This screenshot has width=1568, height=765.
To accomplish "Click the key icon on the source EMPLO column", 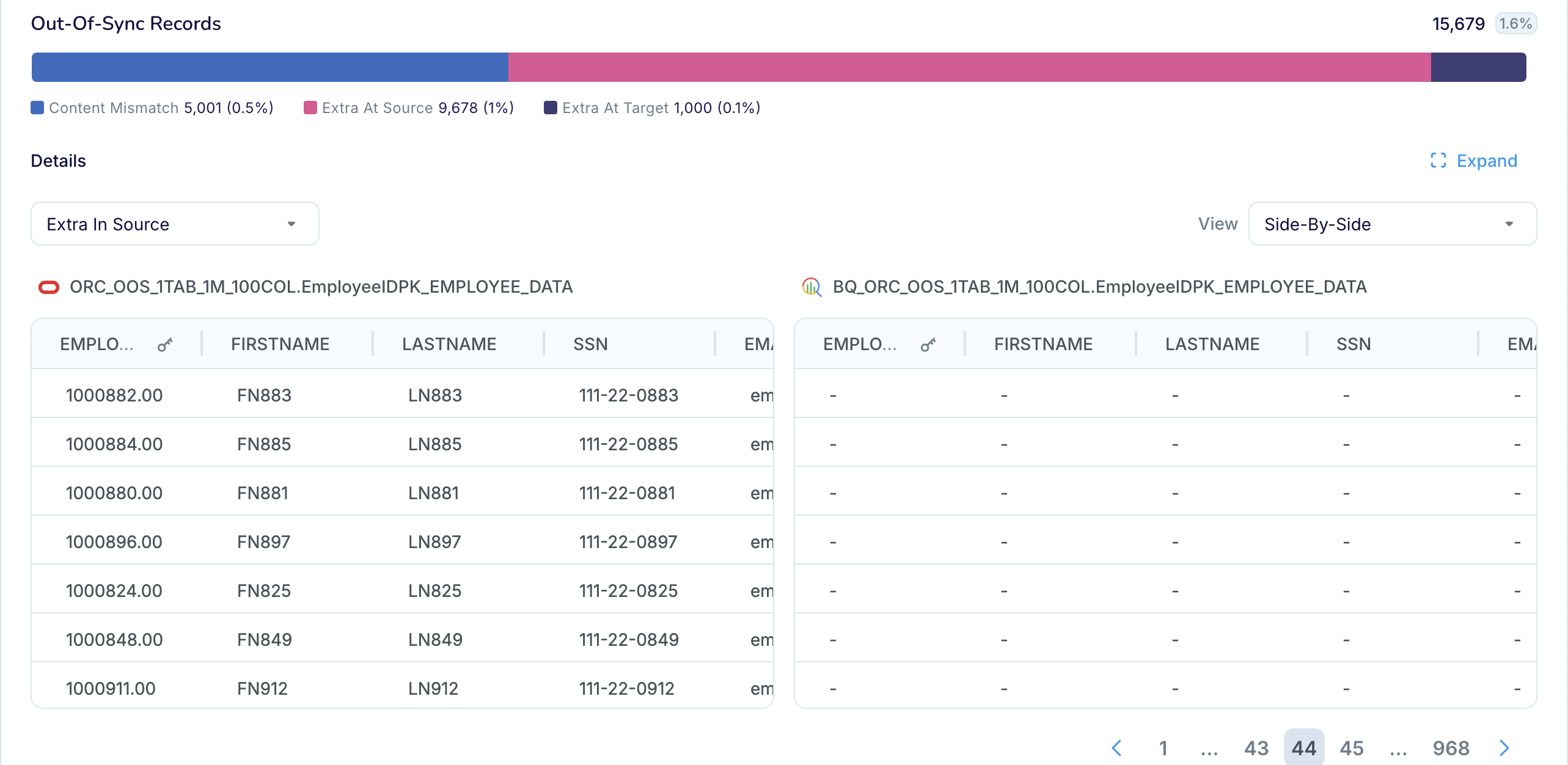I will click(164, 343).
